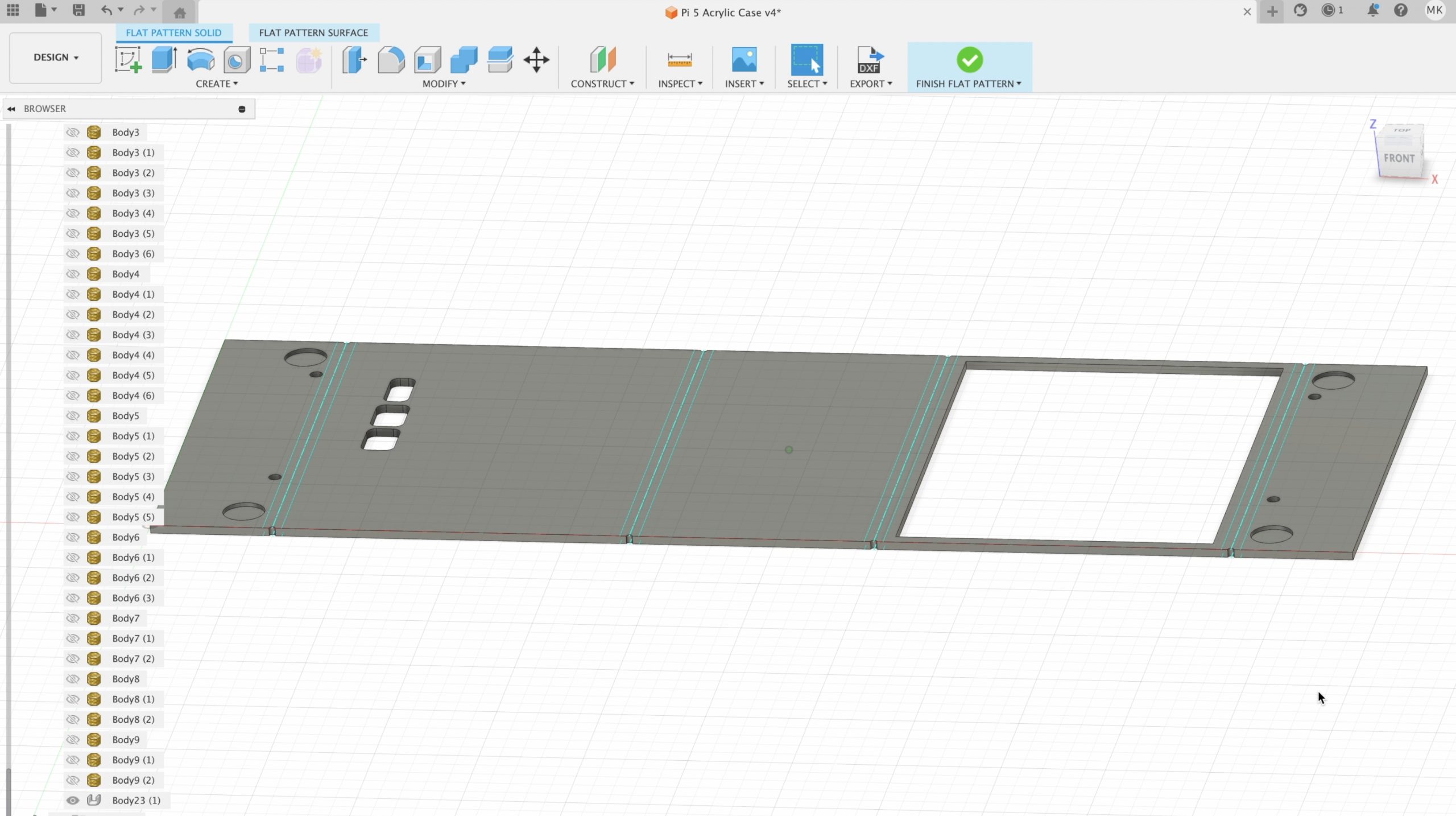Switch to FLAT PATTERN SURFACE tab

[313, 33]
